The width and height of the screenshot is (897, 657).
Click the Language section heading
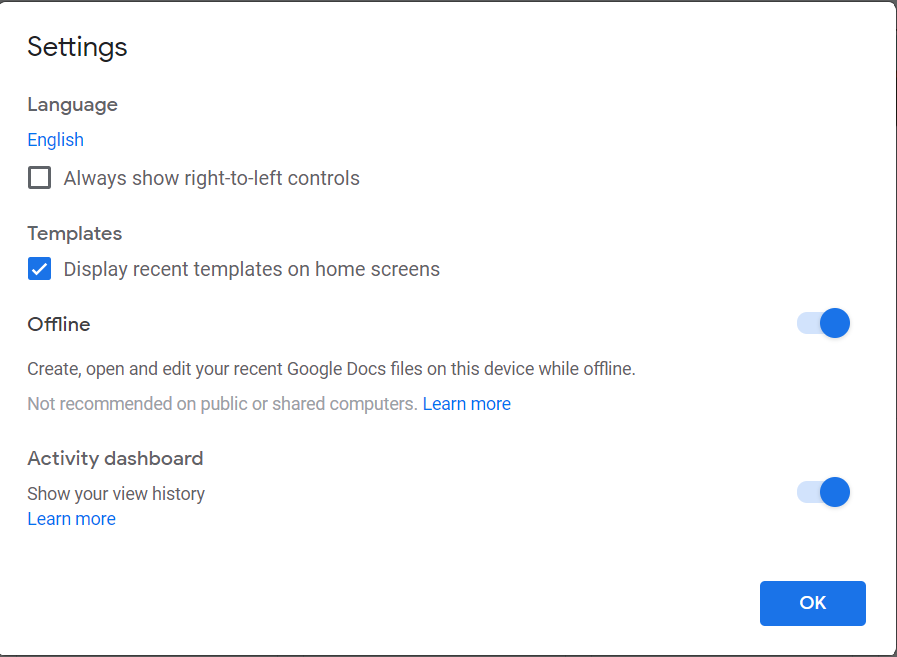(x=72, y=104)
